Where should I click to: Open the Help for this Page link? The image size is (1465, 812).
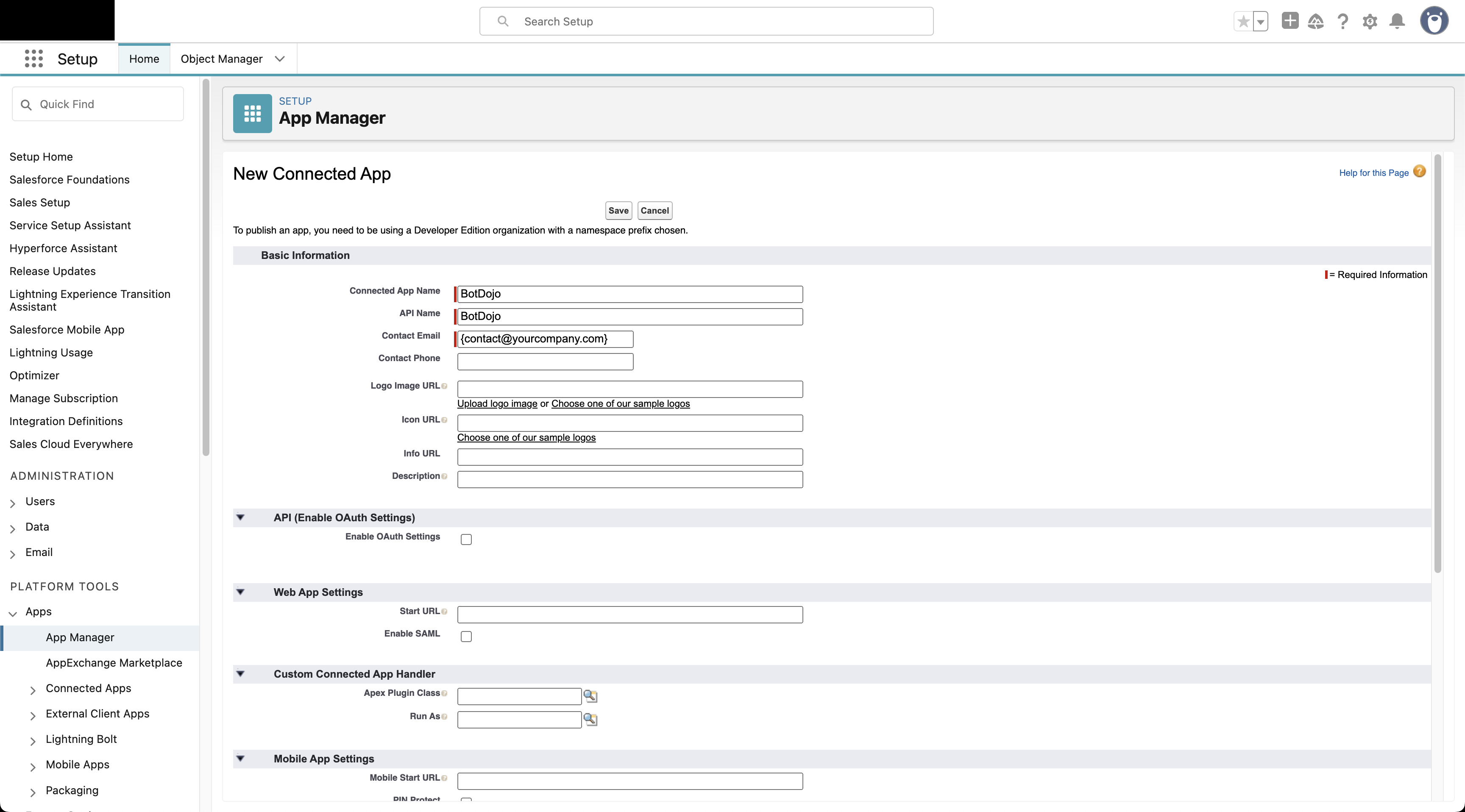click(1373, 173)
